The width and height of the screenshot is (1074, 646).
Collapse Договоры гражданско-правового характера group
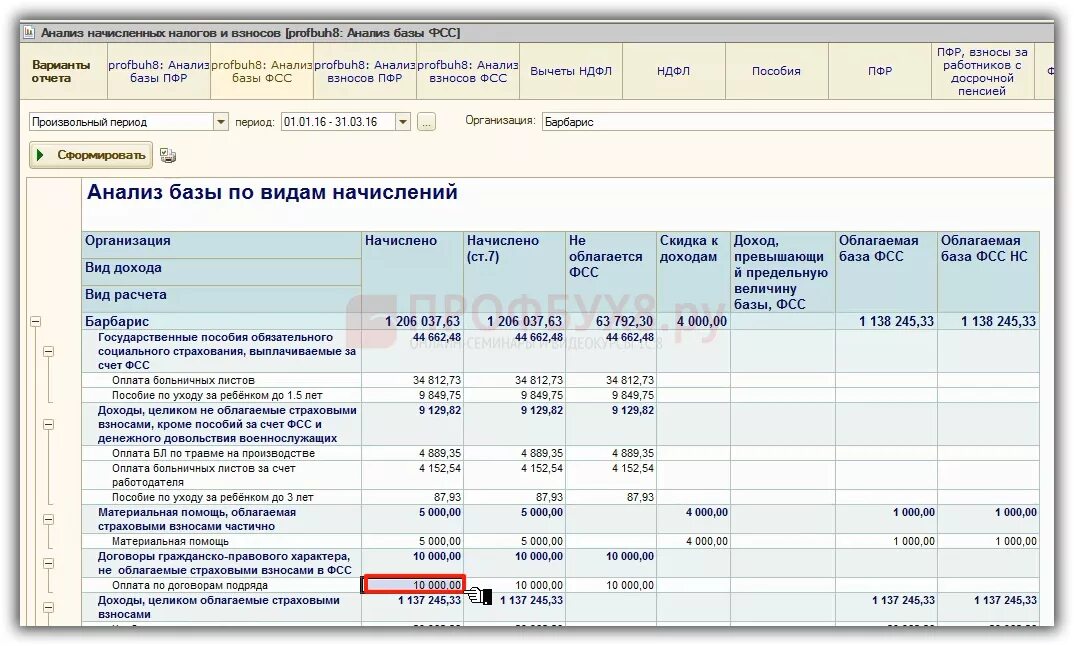pyautogui.click(x=49, y=563)
